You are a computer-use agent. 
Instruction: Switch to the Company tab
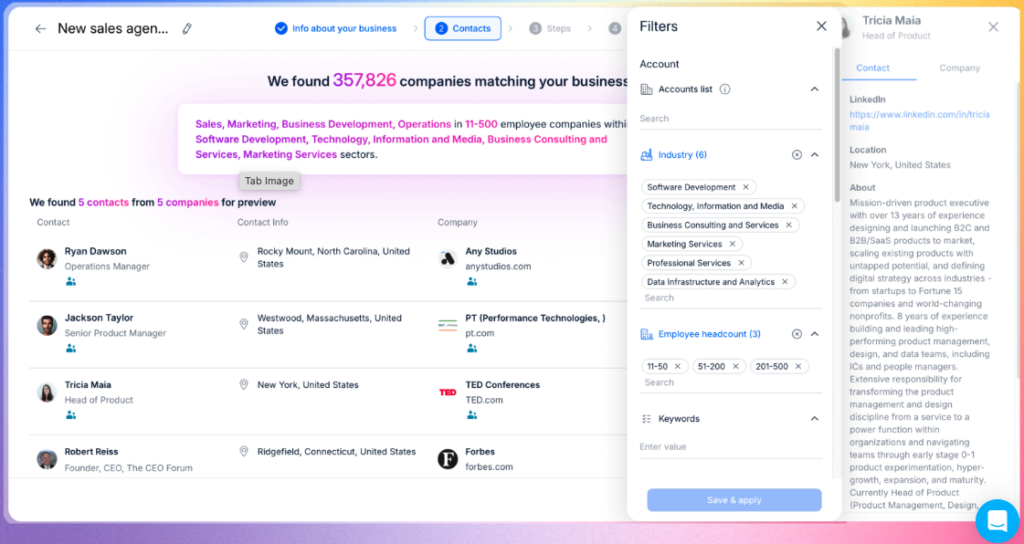point(959,68)
